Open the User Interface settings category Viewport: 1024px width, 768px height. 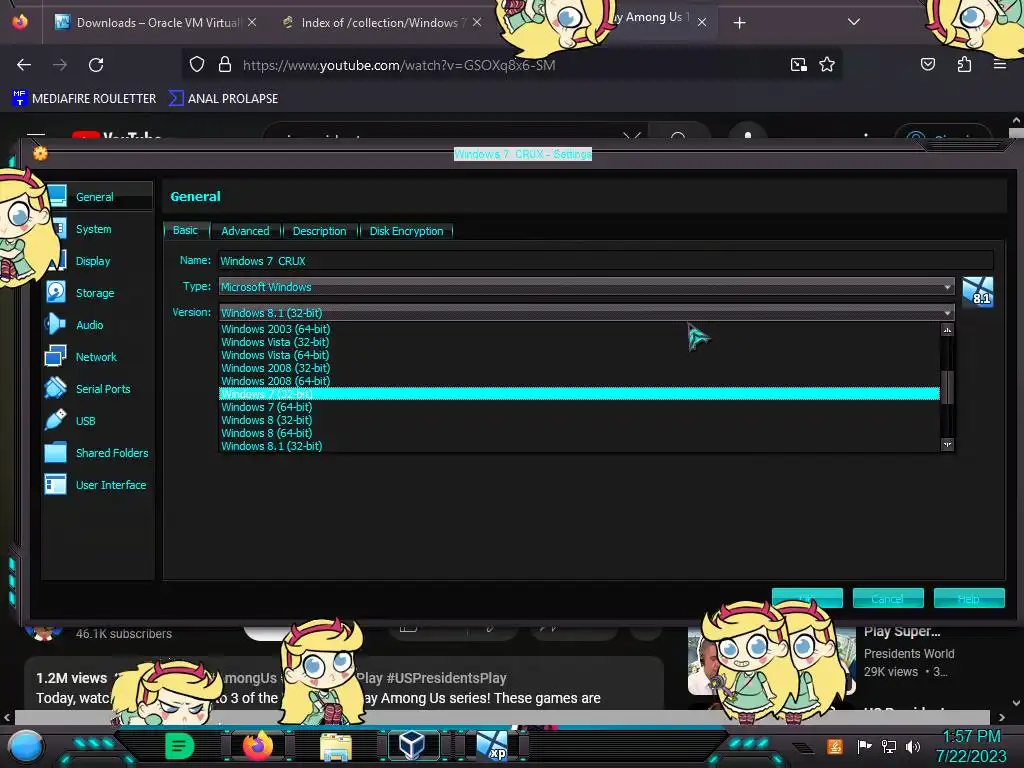[x=110, y=485]
